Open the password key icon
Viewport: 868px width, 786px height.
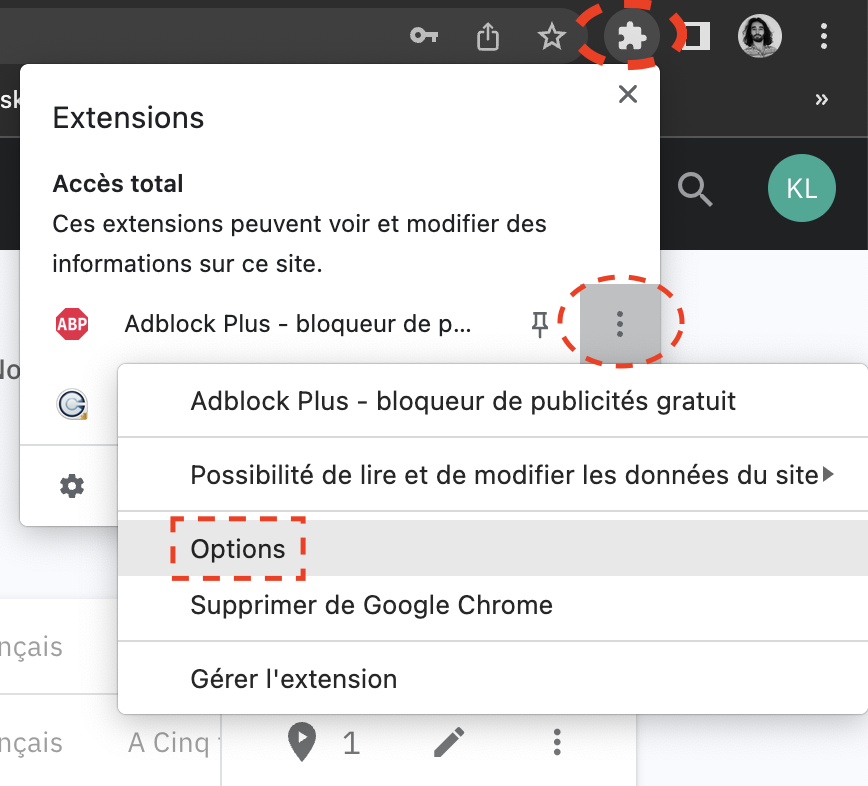424,37
